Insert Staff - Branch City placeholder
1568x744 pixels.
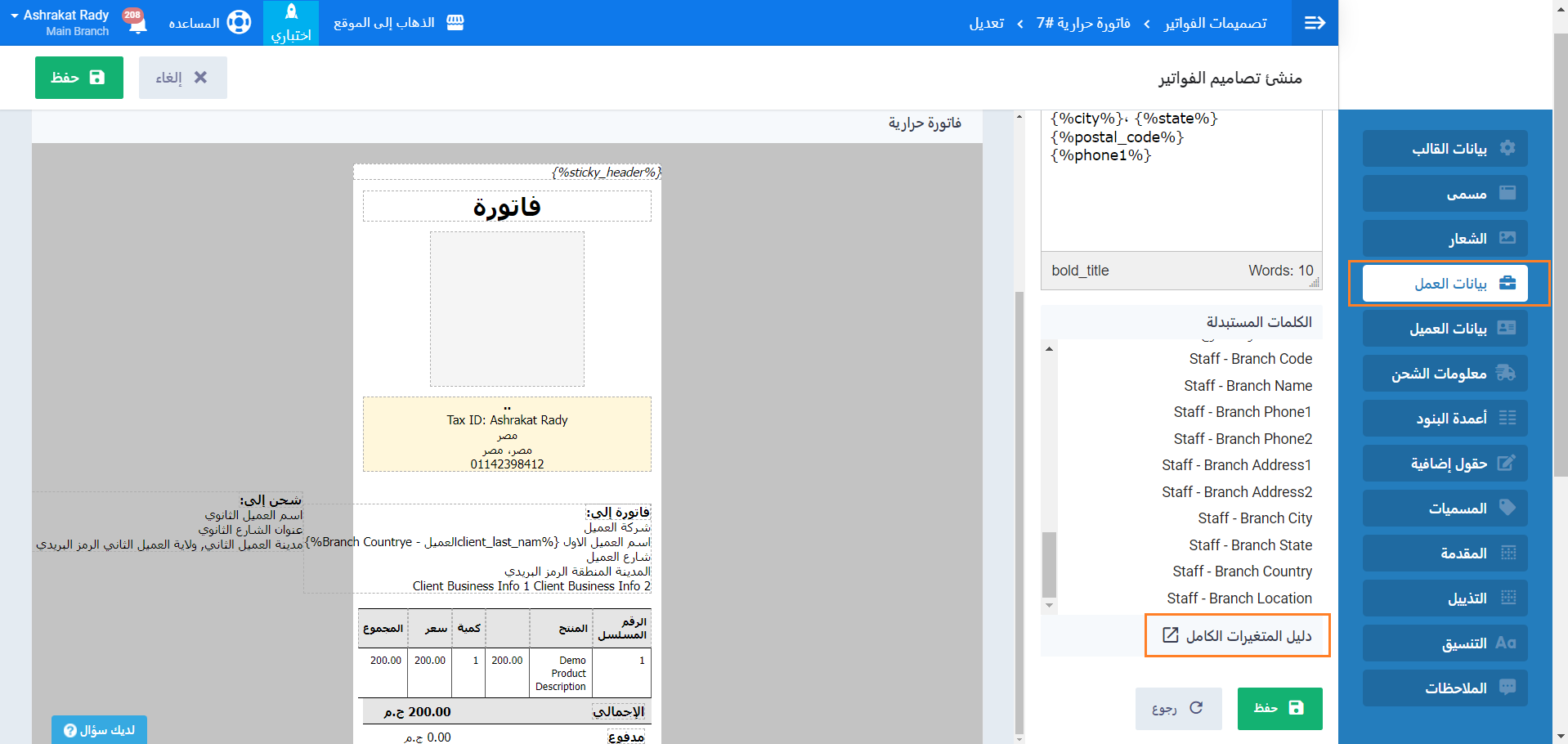tap(1254, 518)
